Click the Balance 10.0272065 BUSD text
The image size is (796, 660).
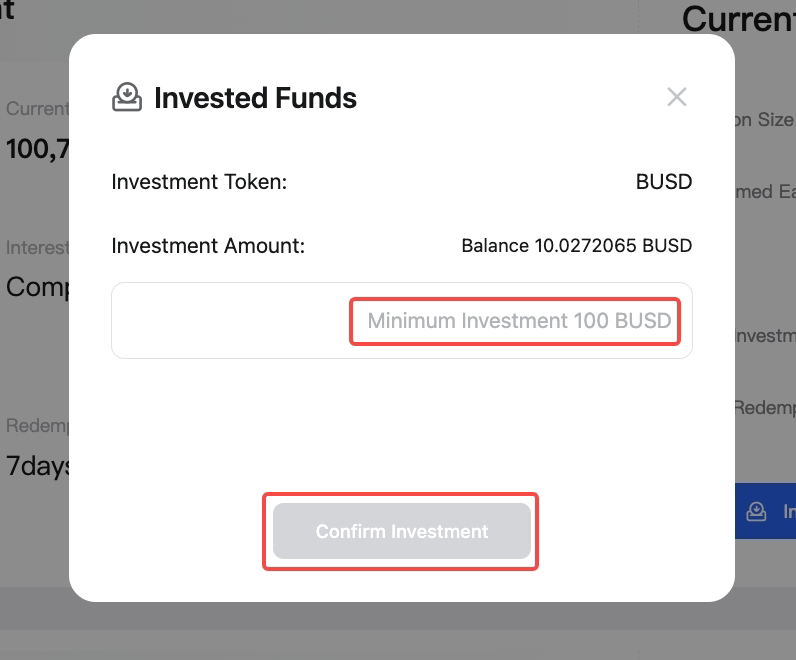click(576, 245)
